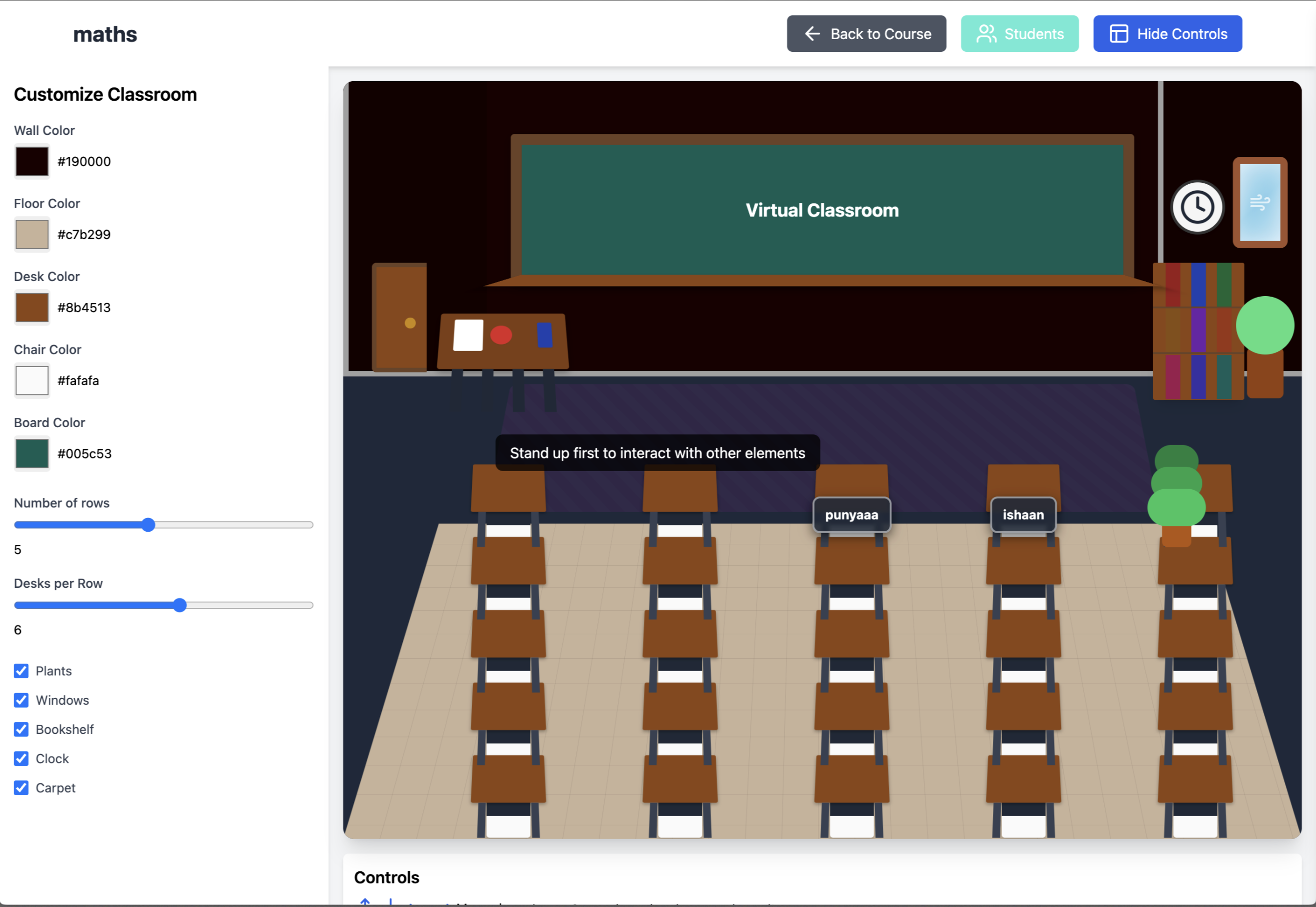Image resolution: width=1316 pixels, height=907 pixels.
Task: Click the Back to Course button
Action: coord(866,34)
